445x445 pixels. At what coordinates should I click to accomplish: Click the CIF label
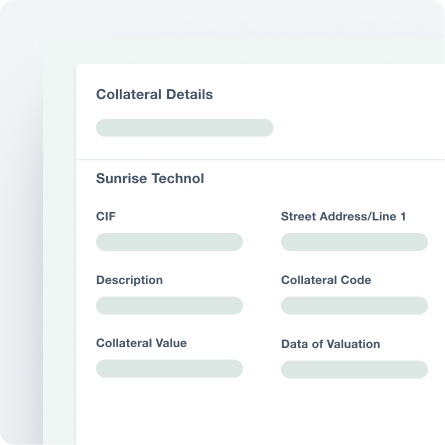point(106,216)
